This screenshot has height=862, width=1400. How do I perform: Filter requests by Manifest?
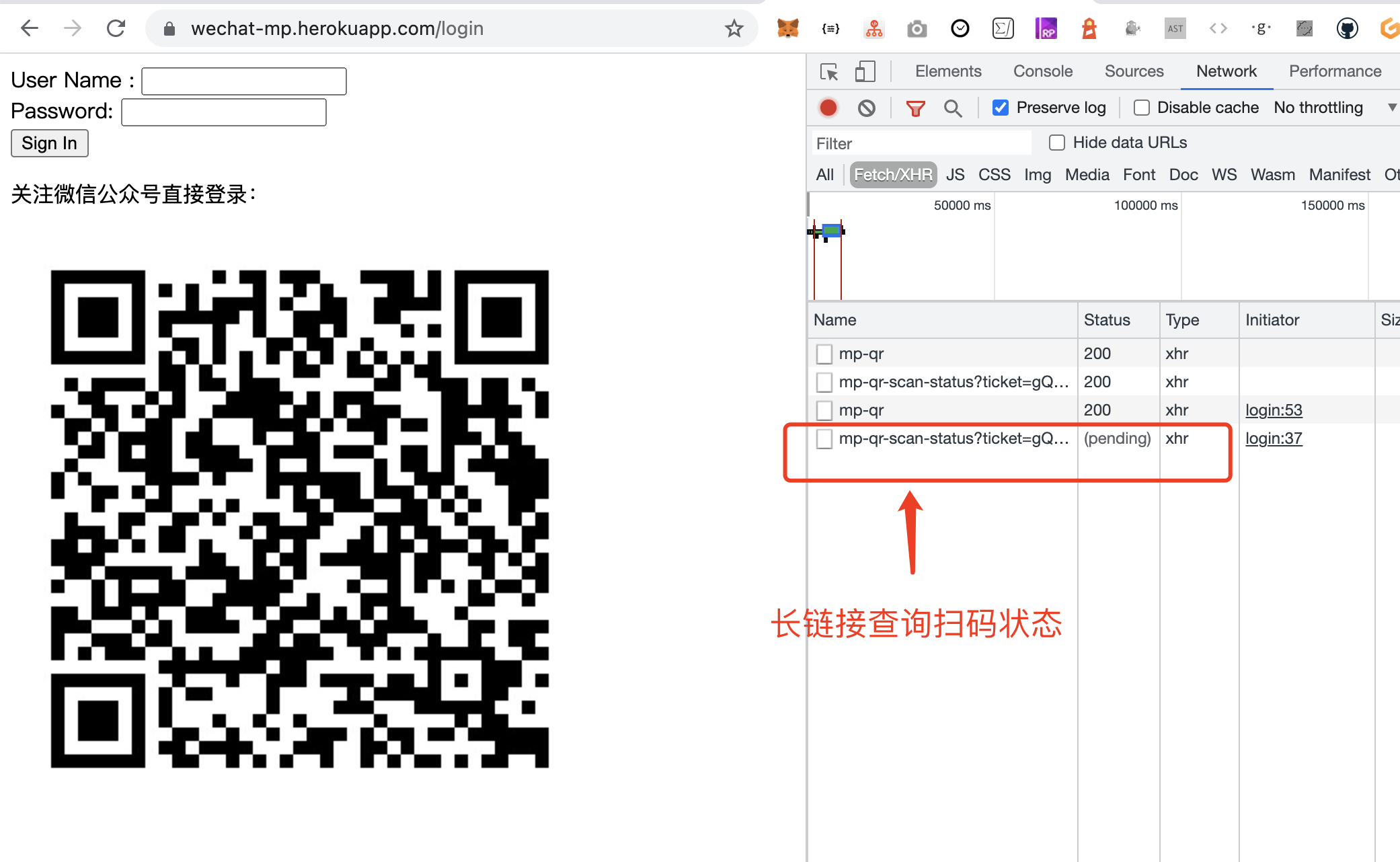tap(1339, 175)
